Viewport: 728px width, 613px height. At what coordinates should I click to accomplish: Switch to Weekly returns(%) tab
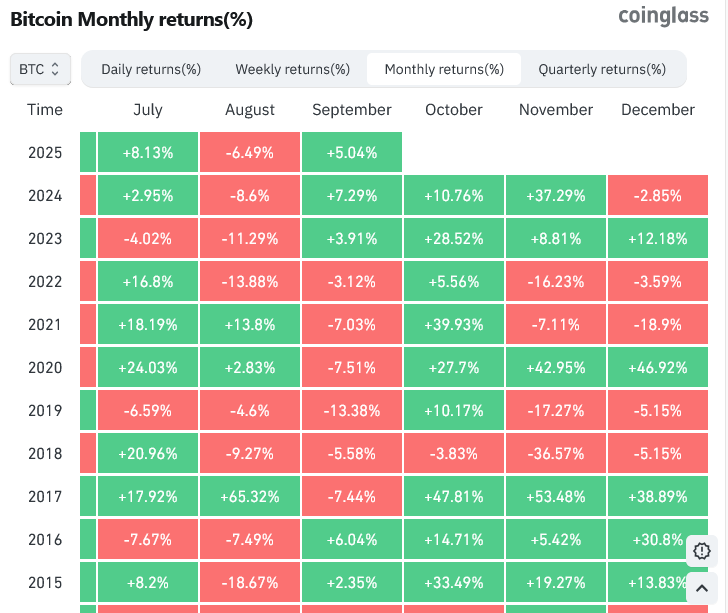pos(292,69)
